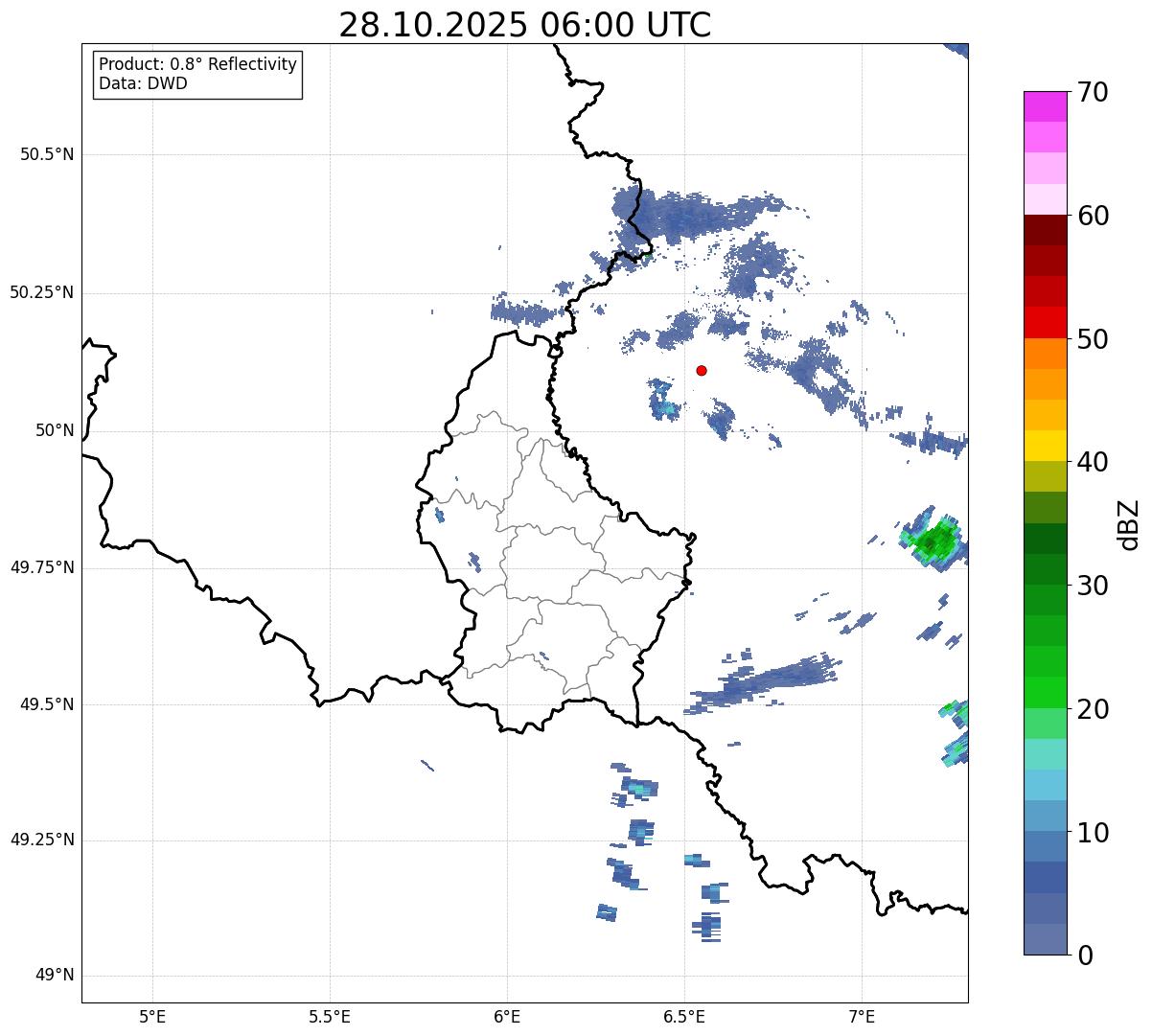Click the colorbar tick label 0
The image size is (1152, 1036).
tap(1085, 955)
